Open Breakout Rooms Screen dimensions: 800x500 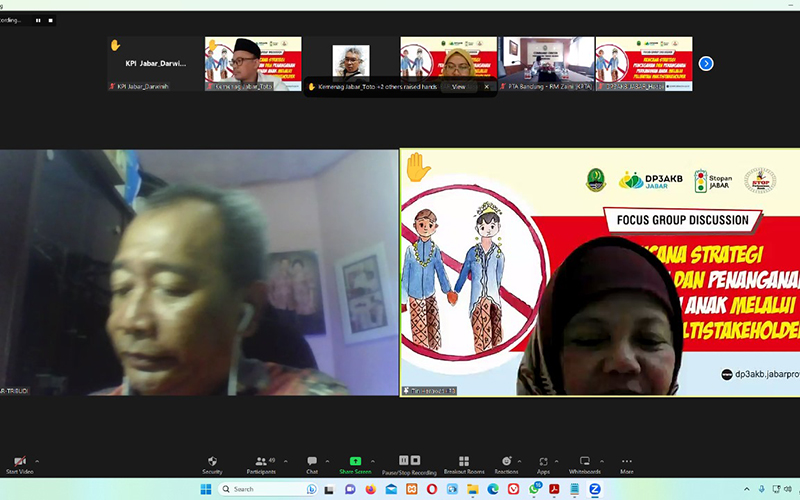point(463,462)
